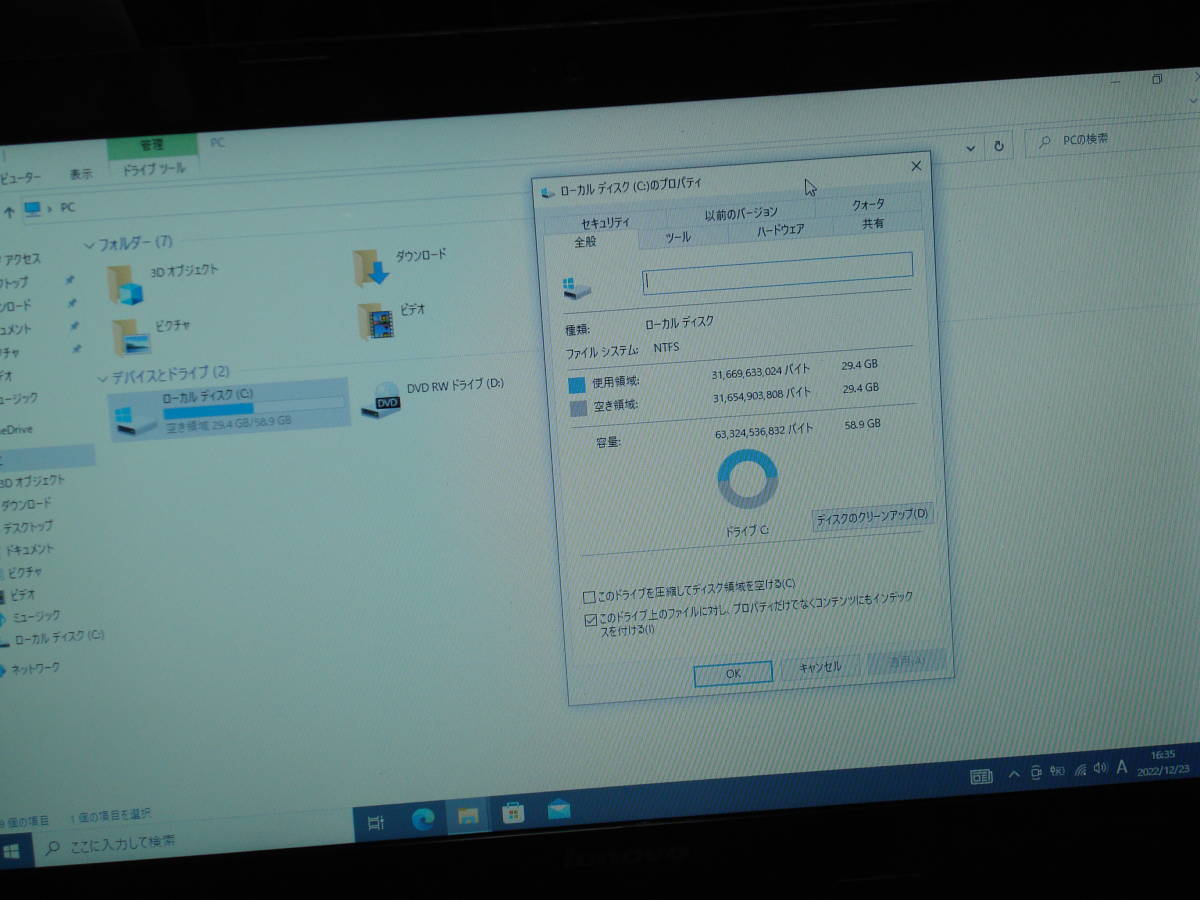Click the refresh button beside the address bar
1200x900 pixels.
997,146
